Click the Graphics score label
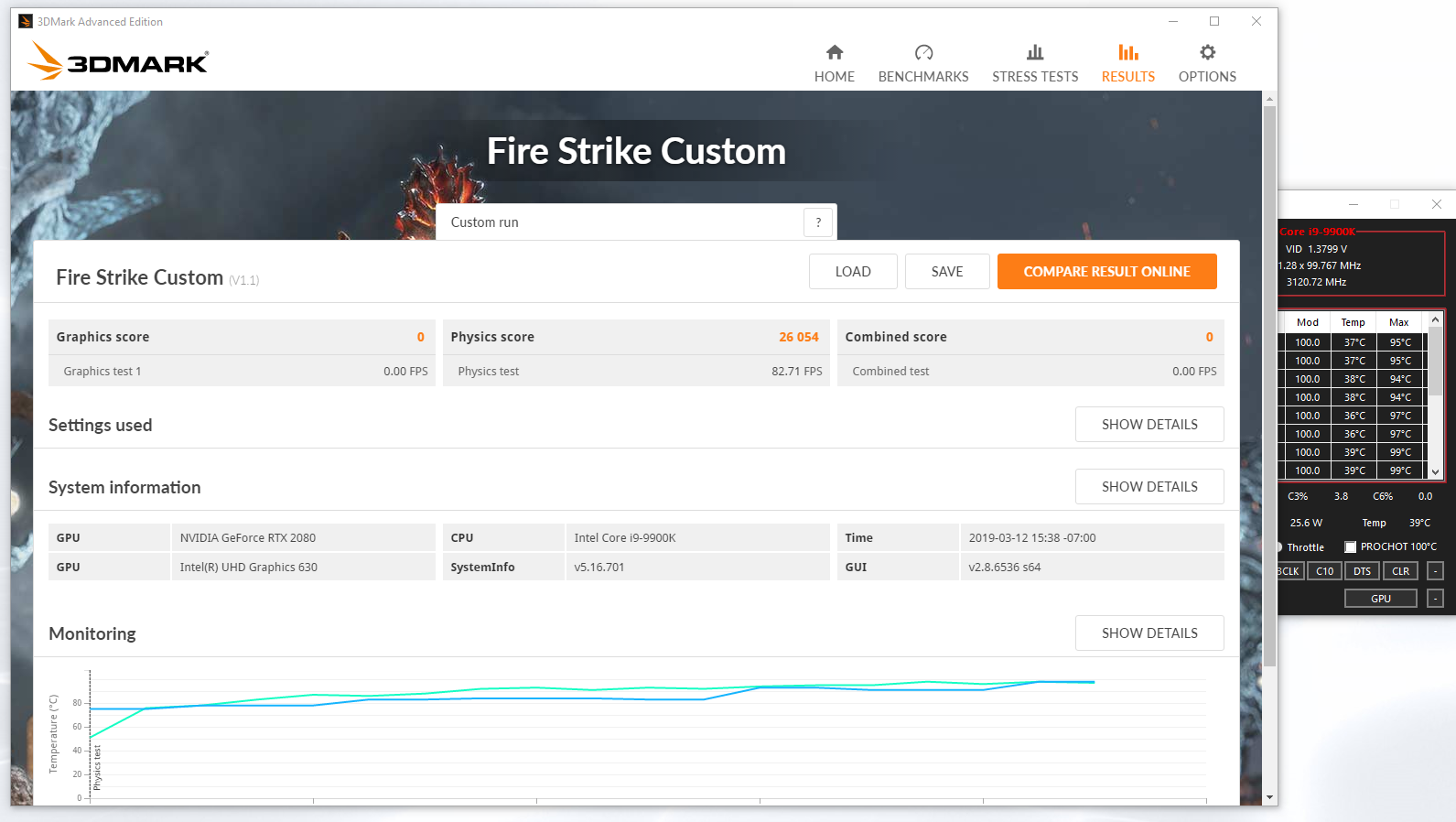The height and width of the screenshot is (822, 1456). pyautogui.click(x=102, y=337)
